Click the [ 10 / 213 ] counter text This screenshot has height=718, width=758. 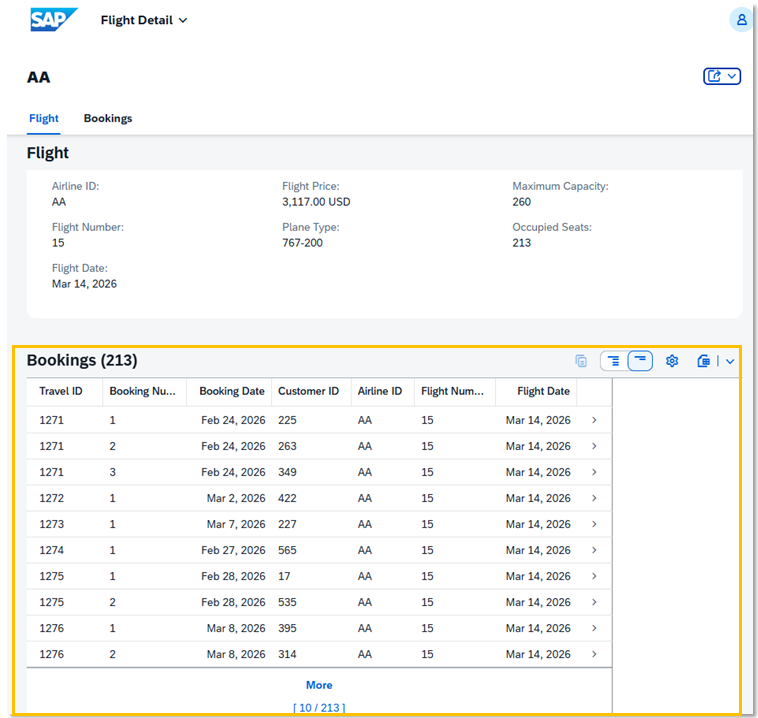[x=319, y=708]
